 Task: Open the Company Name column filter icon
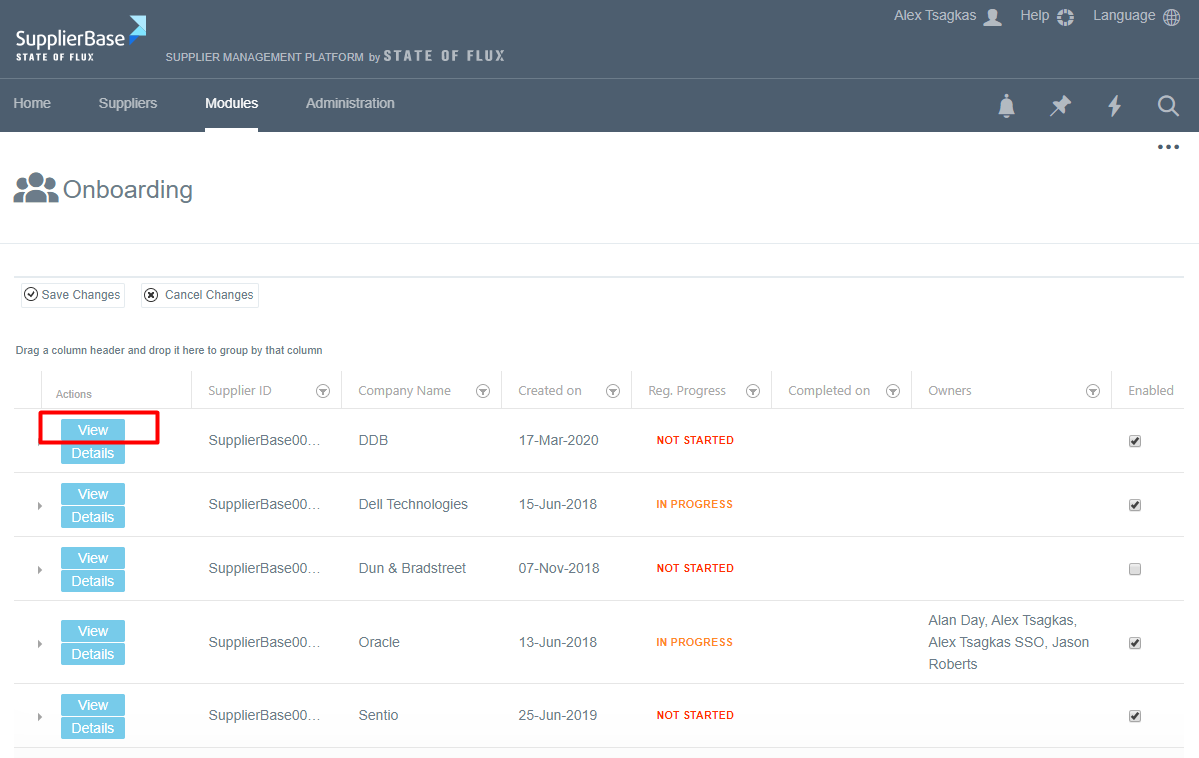(x=483, y=391)
